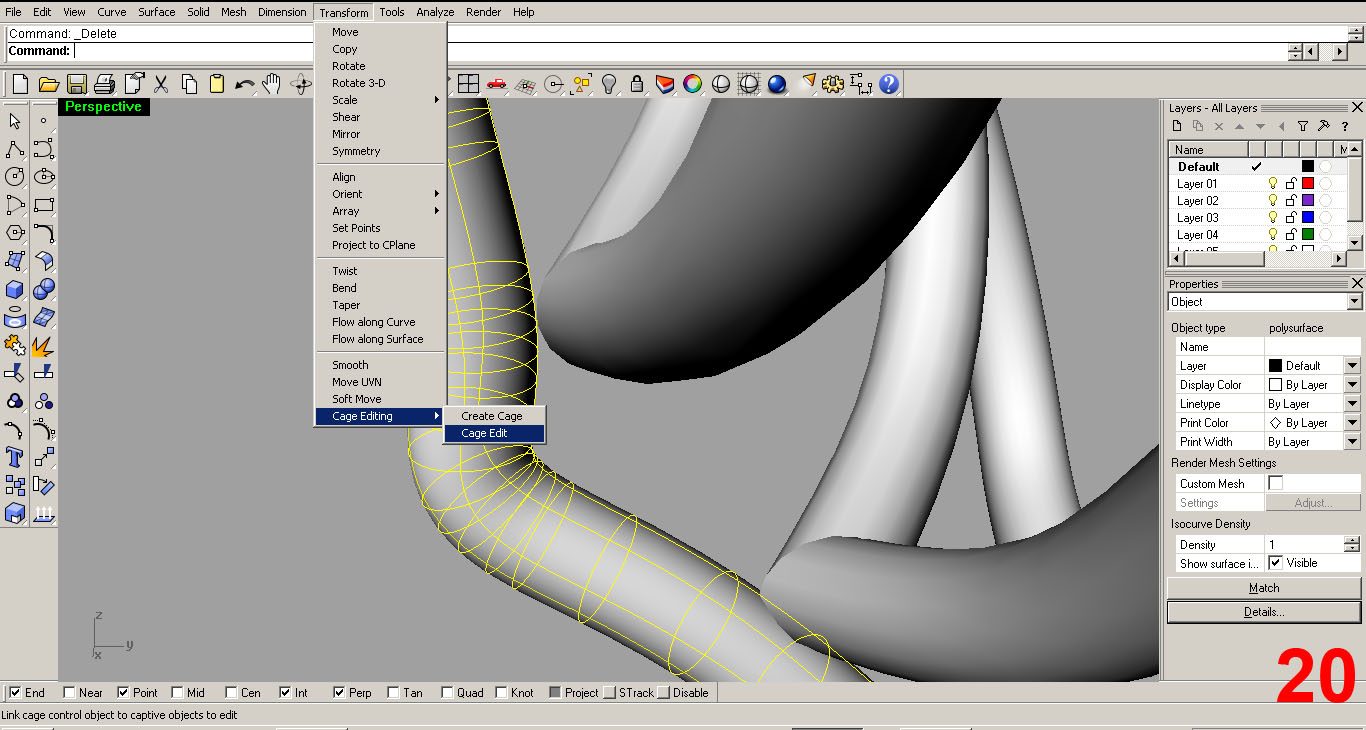1366x730 pixels.
Task: Open the Layer dropdown arrow in Properties
Action: (1352, 366)
